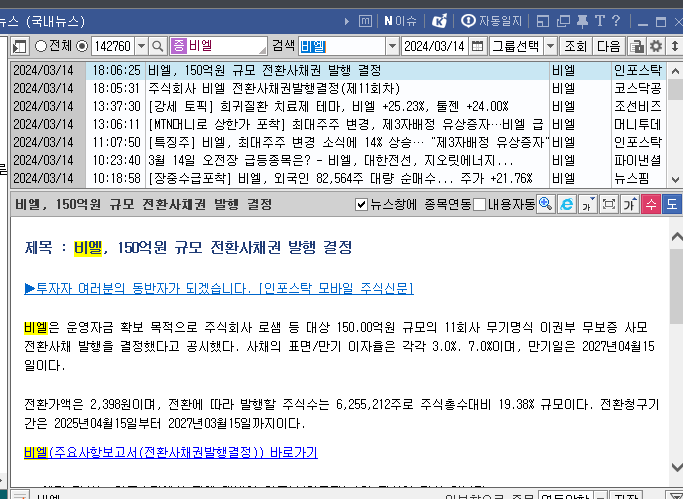This screenshot has height=499, width=683.
Task: Click the T font size icon
Action: point(600,20)
